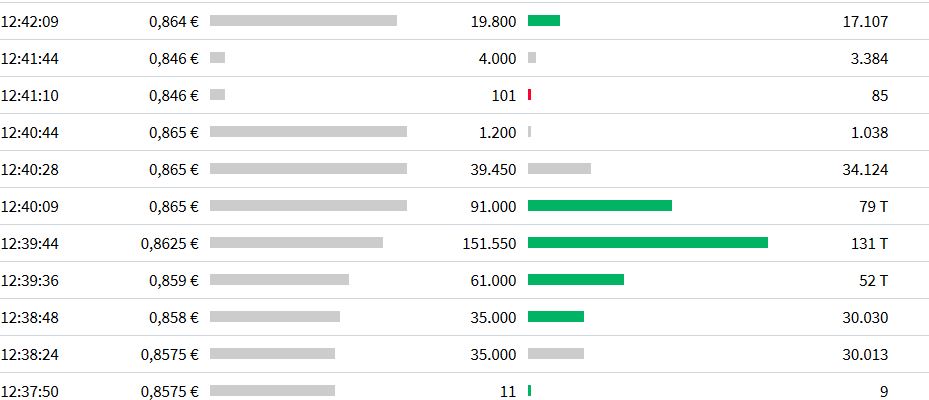Click the gray volume bar beside 39.450
The image size is (929, 400).
559,169
